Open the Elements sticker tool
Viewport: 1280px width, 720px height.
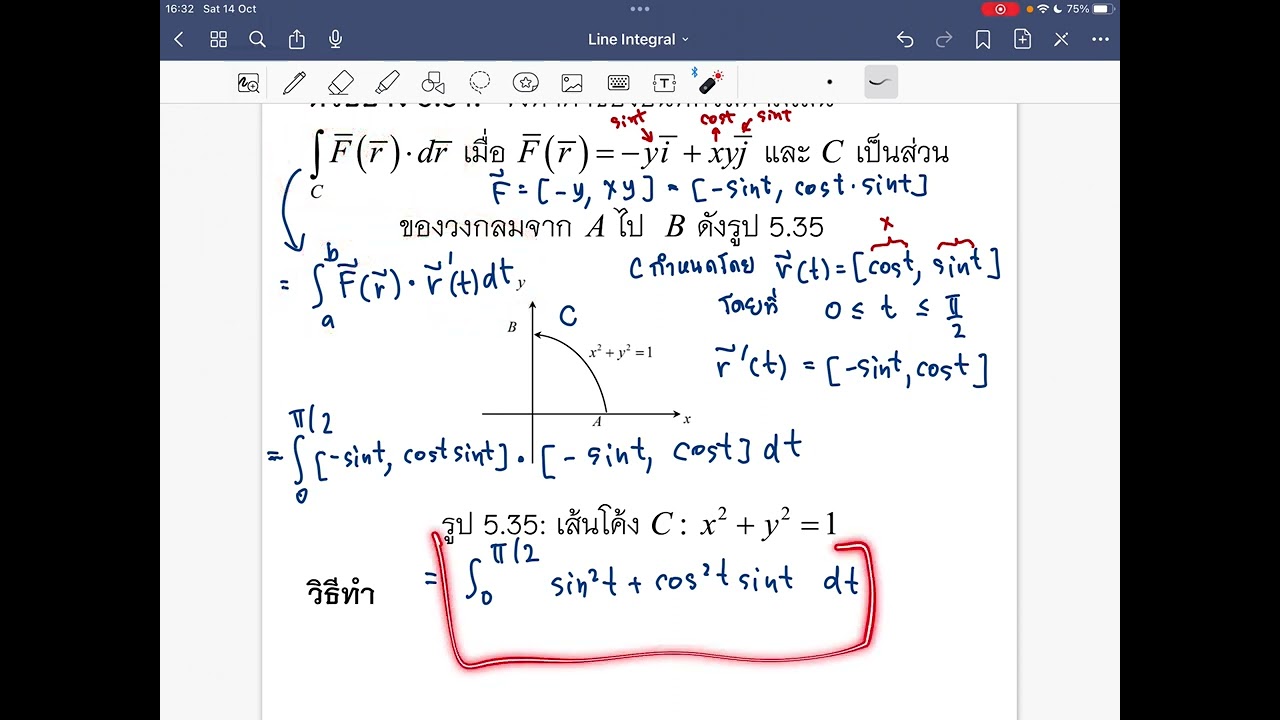(526, 83)
